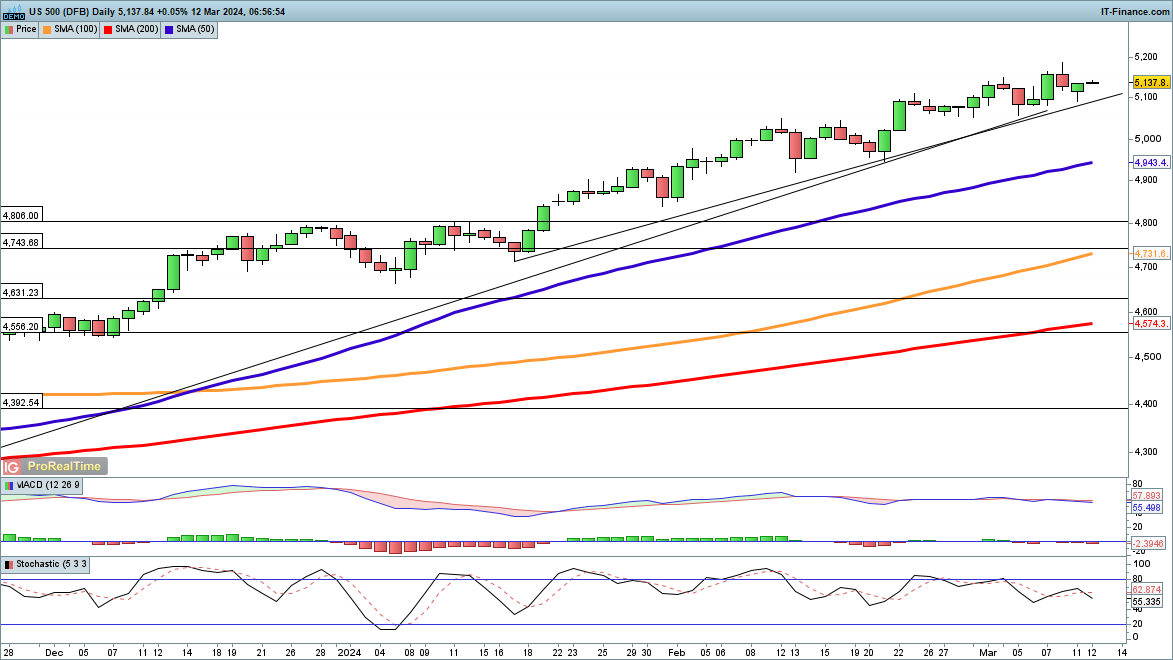Screen dimensions: 1173x660
Task: Click the blue SMA (50) color swatch
Action: [169, 29]
